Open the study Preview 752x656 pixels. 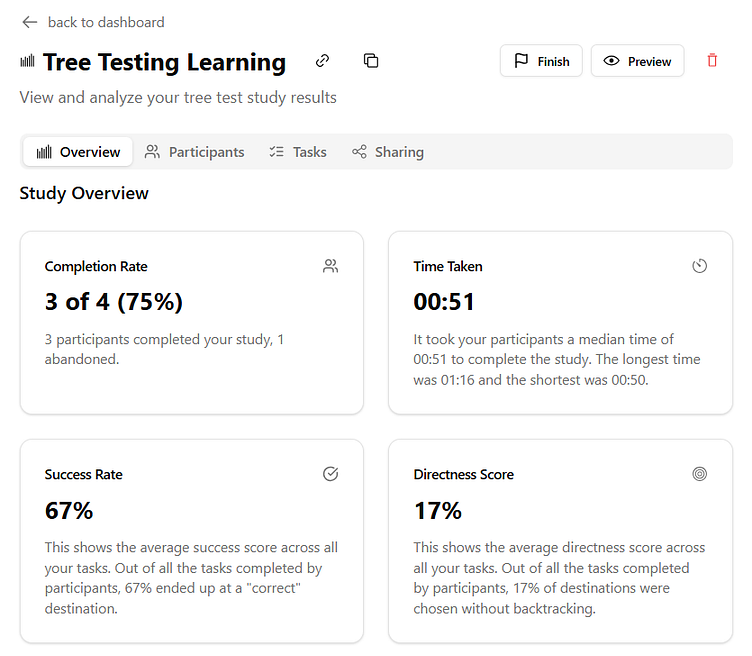tap(637, 61)
